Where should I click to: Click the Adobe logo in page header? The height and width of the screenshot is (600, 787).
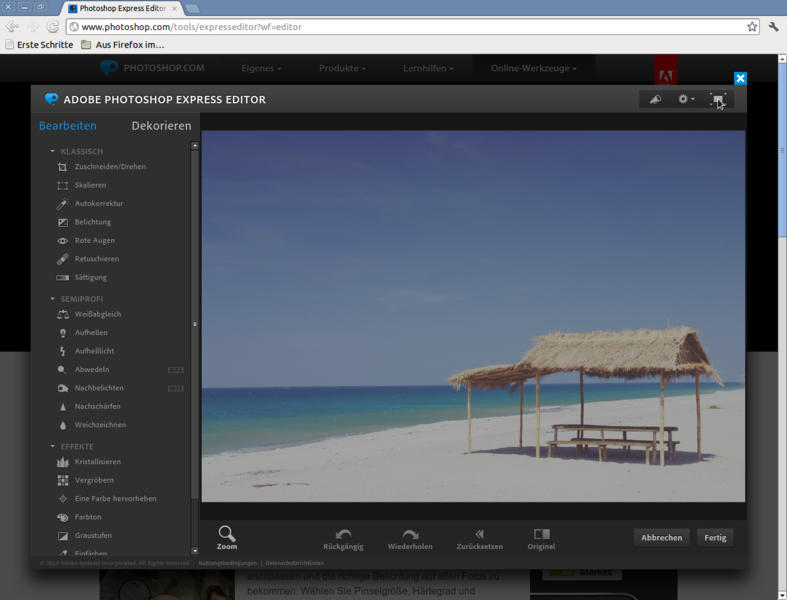[666, 70]
